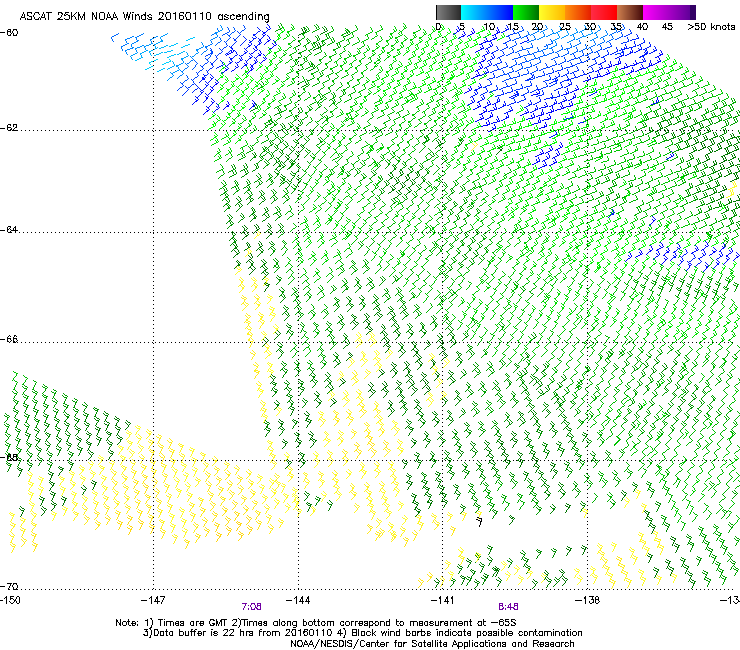Viewport: 740px width, 650px height.
Task: Select the '-64' latitude axis label
Action: tap(9, 230)
